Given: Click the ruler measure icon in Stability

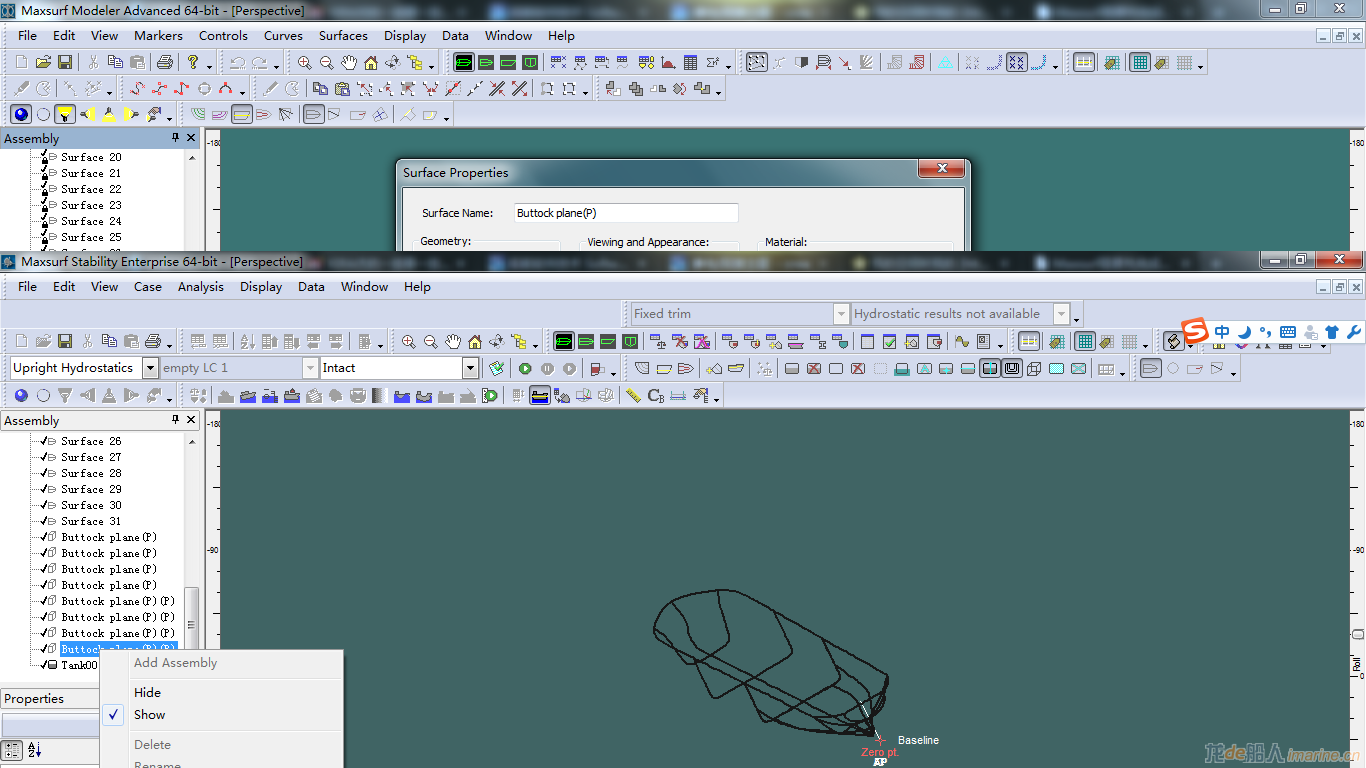Looking at the screenshot, I should [x=633, y=395].
